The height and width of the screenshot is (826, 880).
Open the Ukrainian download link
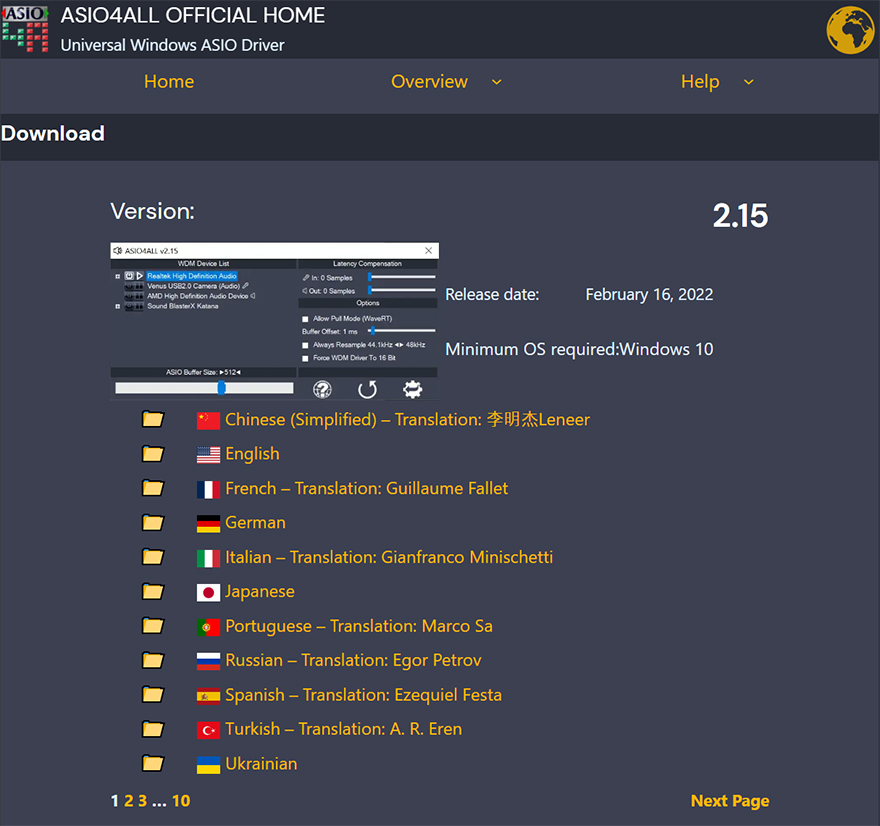[x=261, y=764]
